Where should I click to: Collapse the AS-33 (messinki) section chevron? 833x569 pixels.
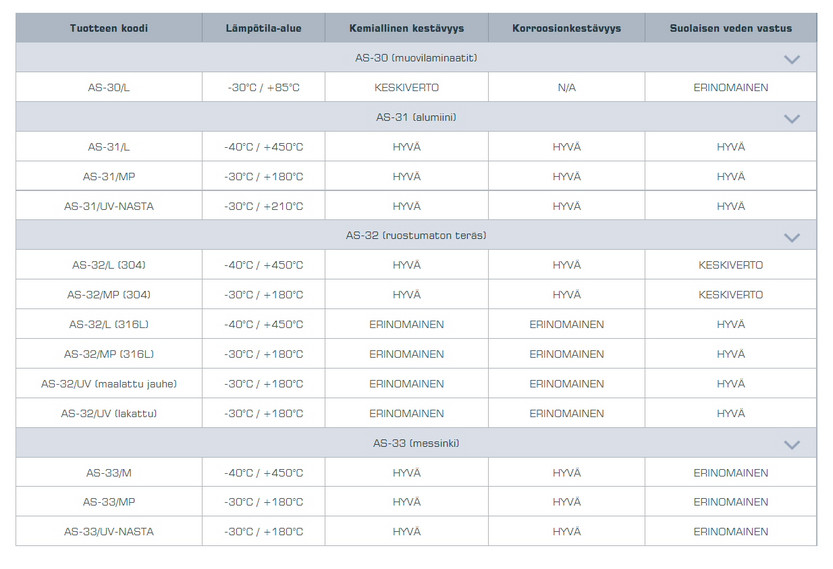coord(792,444)
